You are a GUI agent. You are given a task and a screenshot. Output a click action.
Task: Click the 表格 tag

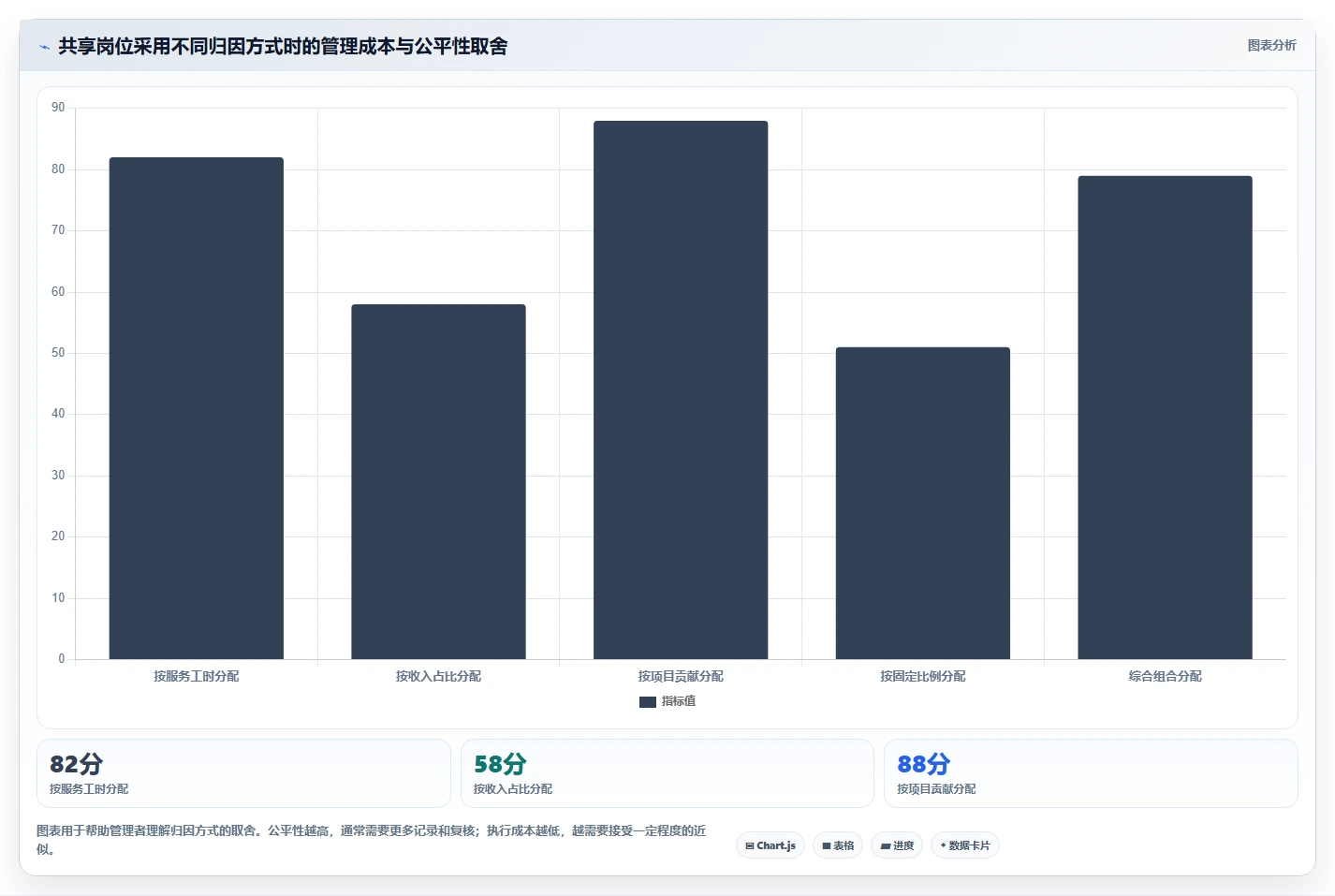tap(838, 845)
